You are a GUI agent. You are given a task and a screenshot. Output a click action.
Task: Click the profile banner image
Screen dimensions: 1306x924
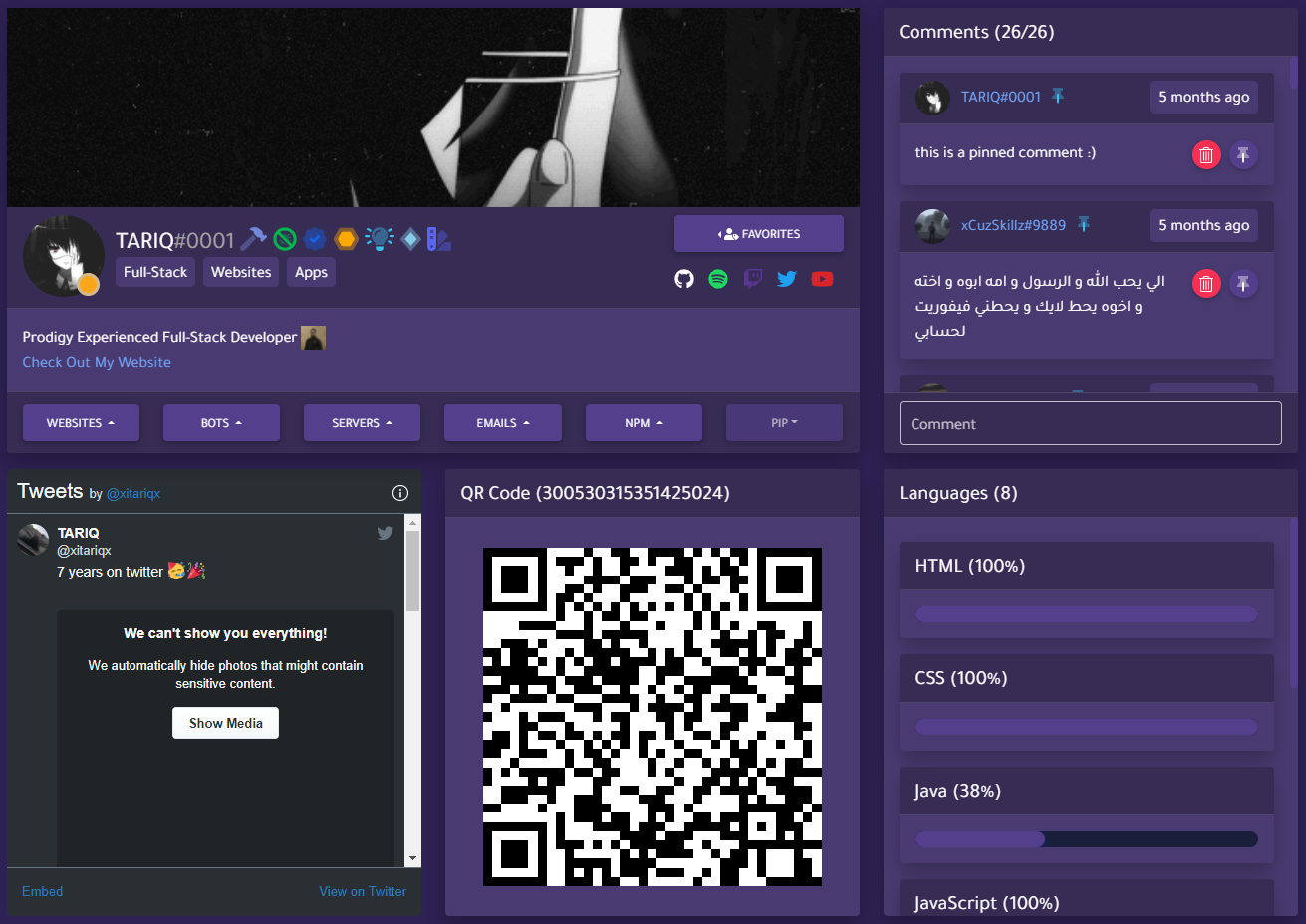click(x=433, y=108)
